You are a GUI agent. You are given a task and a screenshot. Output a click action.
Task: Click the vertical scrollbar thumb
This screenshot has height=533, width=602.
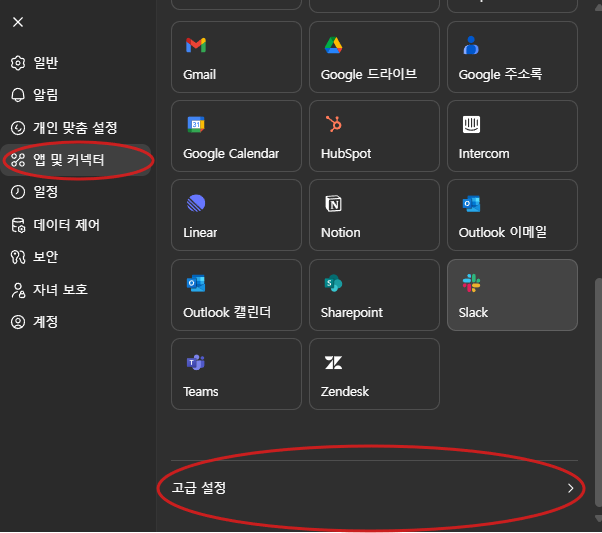[598, 392]
